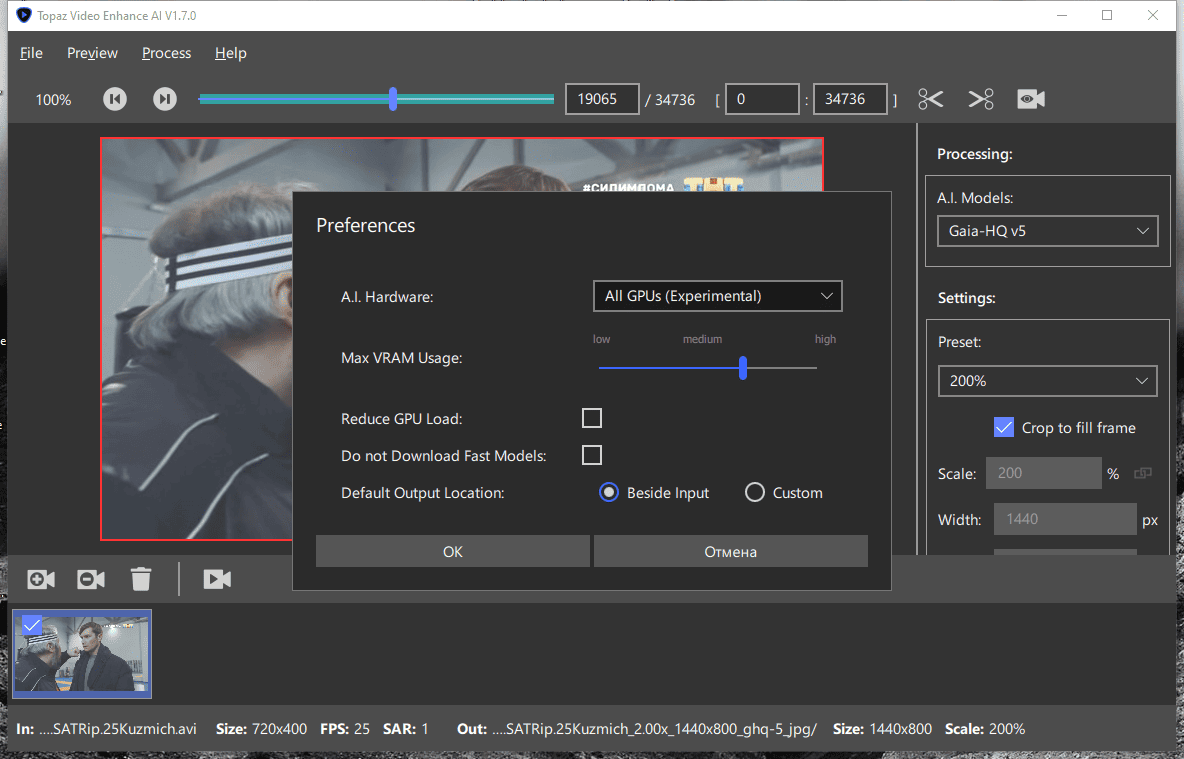The width and height of the screenshot is (1184, 759).
Task: Click the trash delete icon
Action: click(140, 579)
